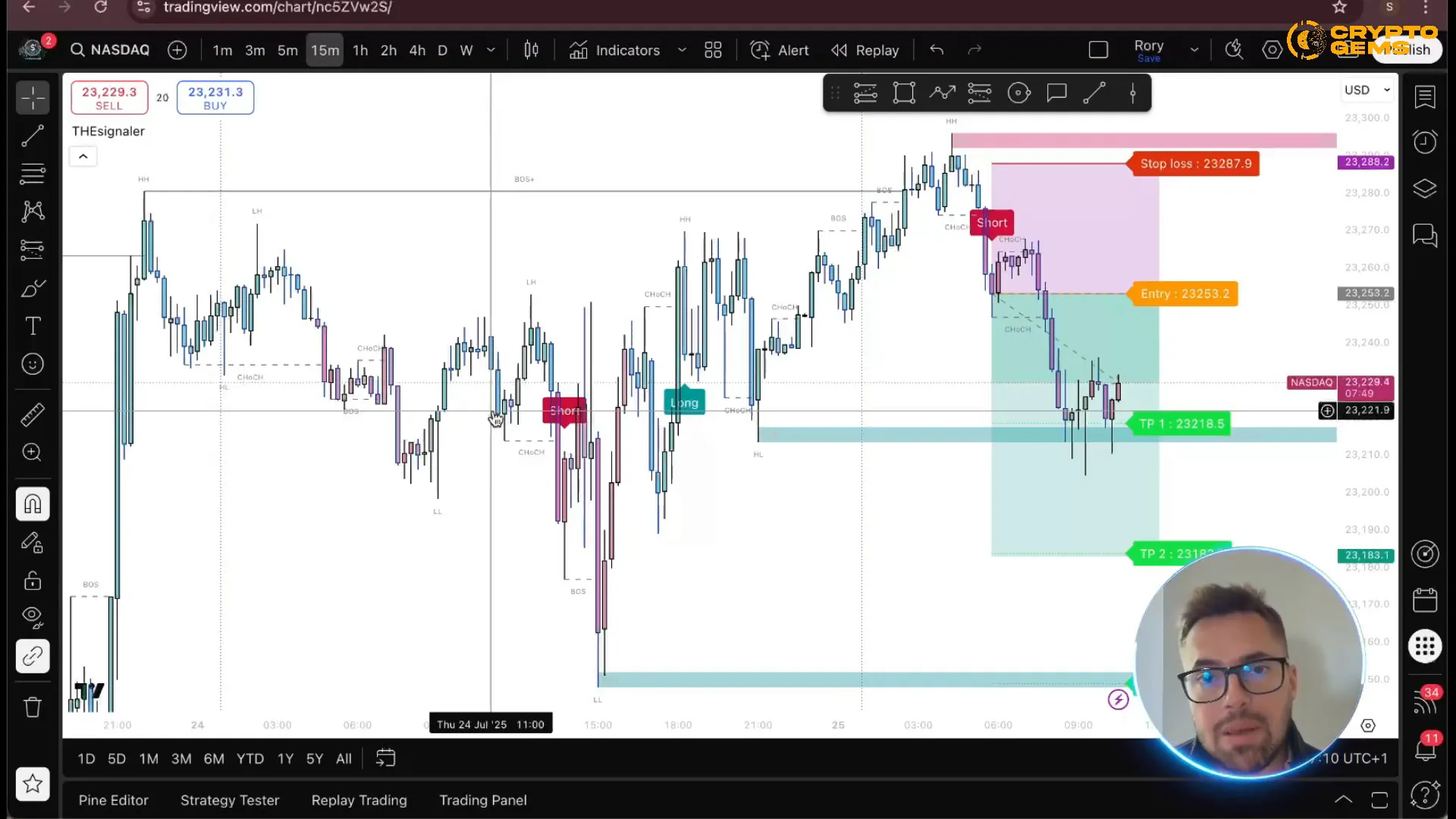Viewport: 1456px width, 819px height.
Task: Switch to 1m timeframe
Action: (222, 50)
